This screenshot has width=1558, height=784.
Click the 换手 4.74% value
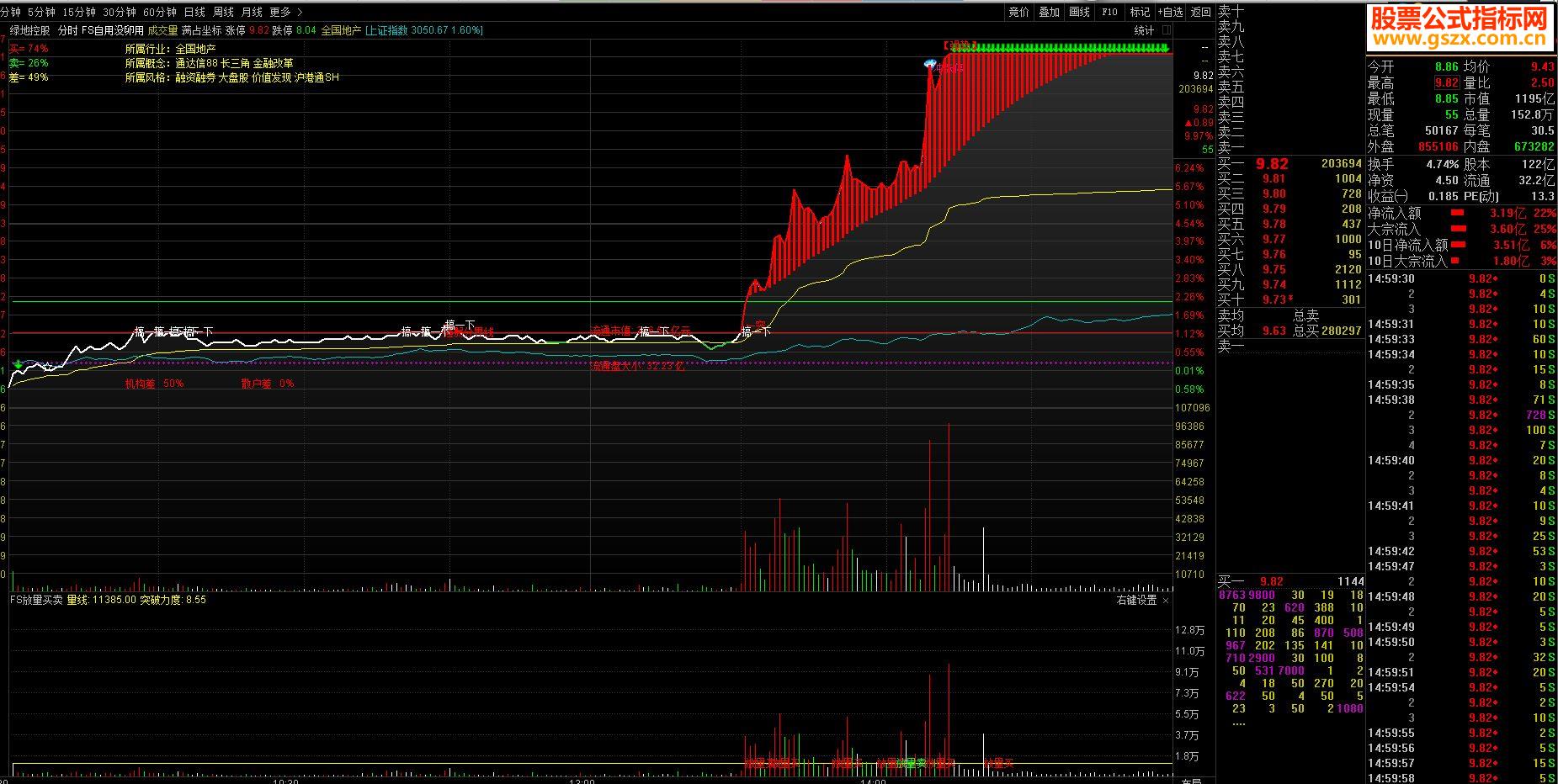pyautogui.click(x=1442, y=164)
